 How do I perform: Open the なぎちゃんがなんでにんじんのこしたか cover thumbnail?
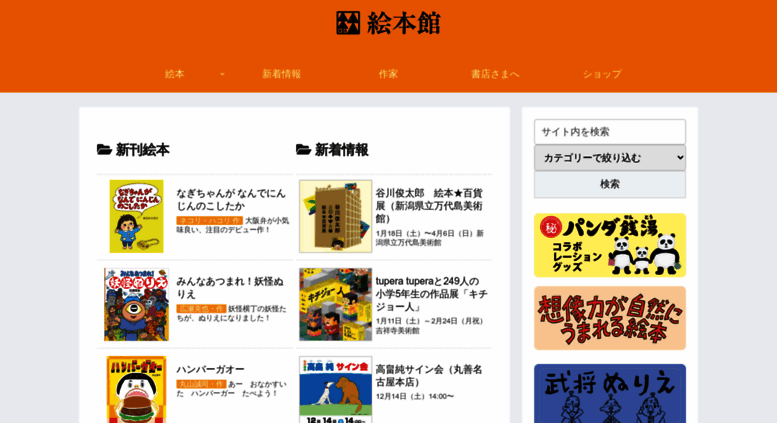[136, 216]
